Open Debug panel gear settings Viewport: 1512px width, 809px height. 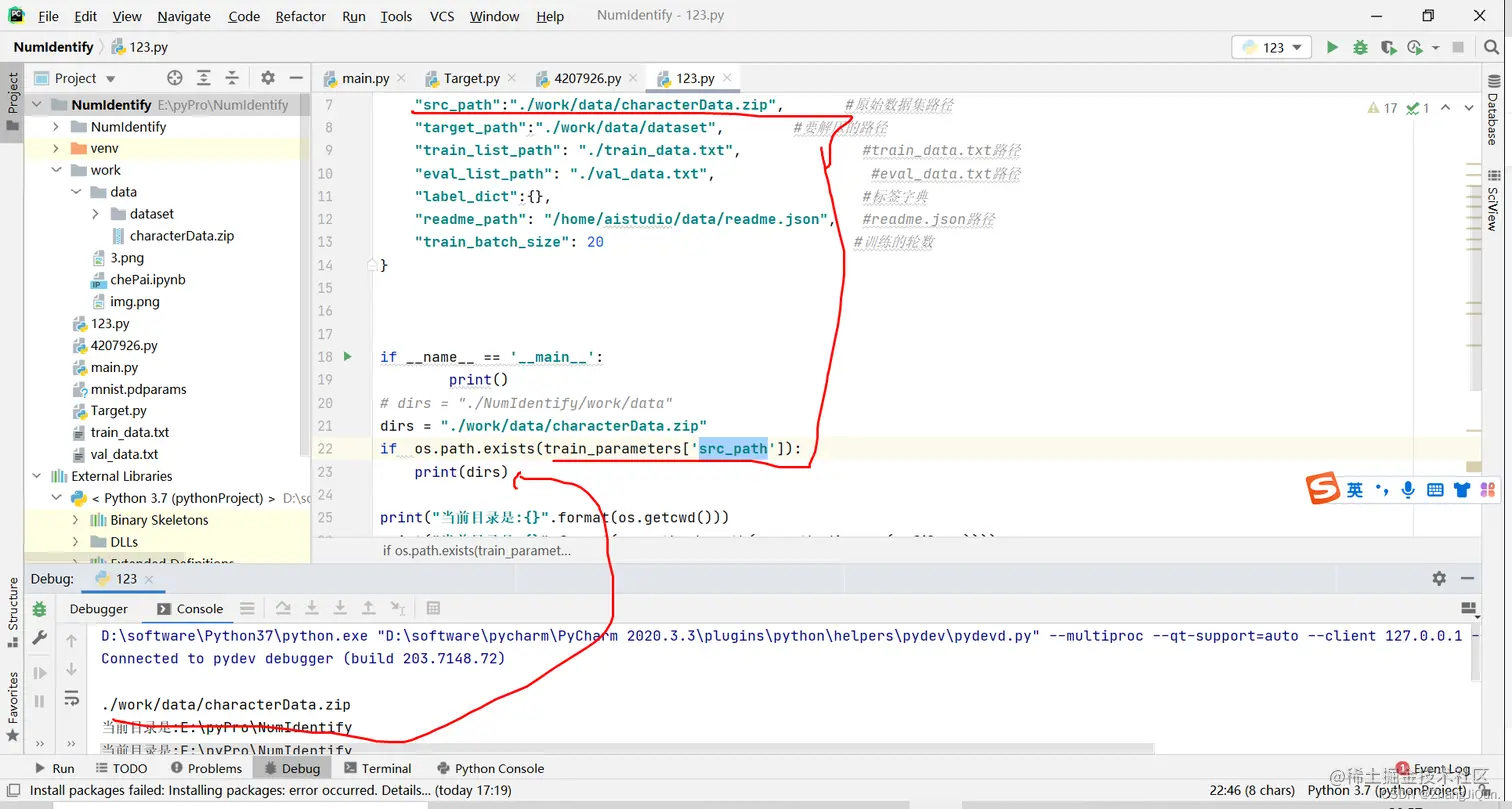1439,578
